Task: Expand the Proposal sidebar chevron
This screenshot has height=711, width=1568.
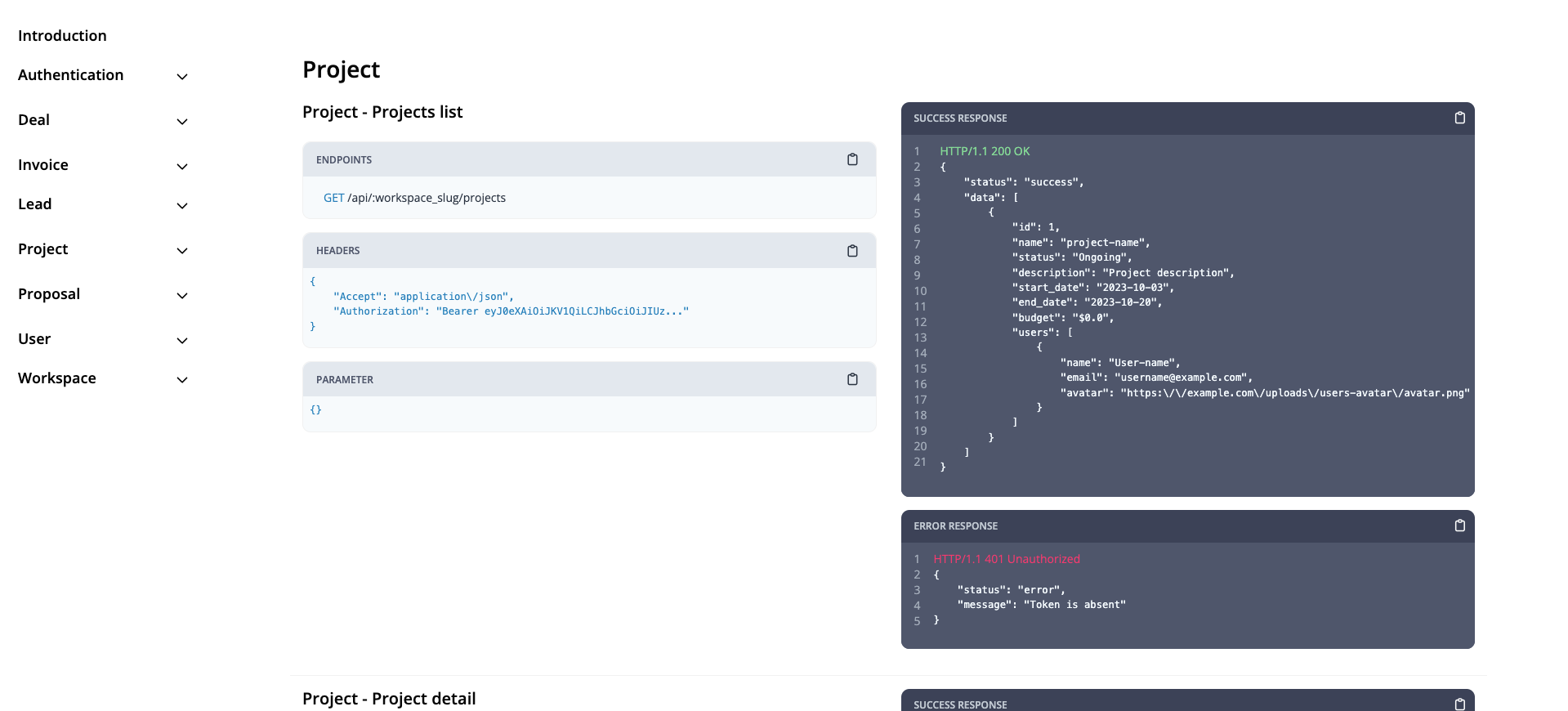Action: (x=182, y=296)
